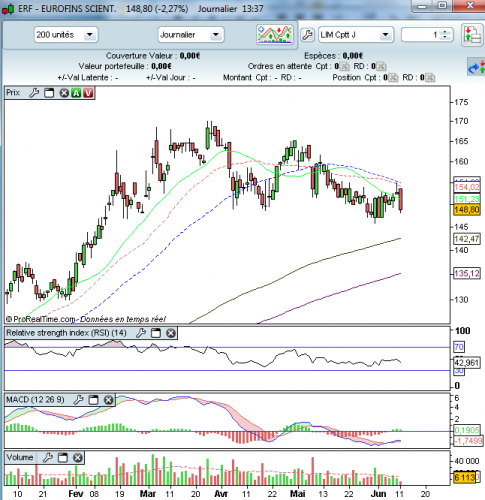This screenshot has width=485, height=500.
Task: Open the indicators chart icon in toolbar
Action: (x=275, y=34)
